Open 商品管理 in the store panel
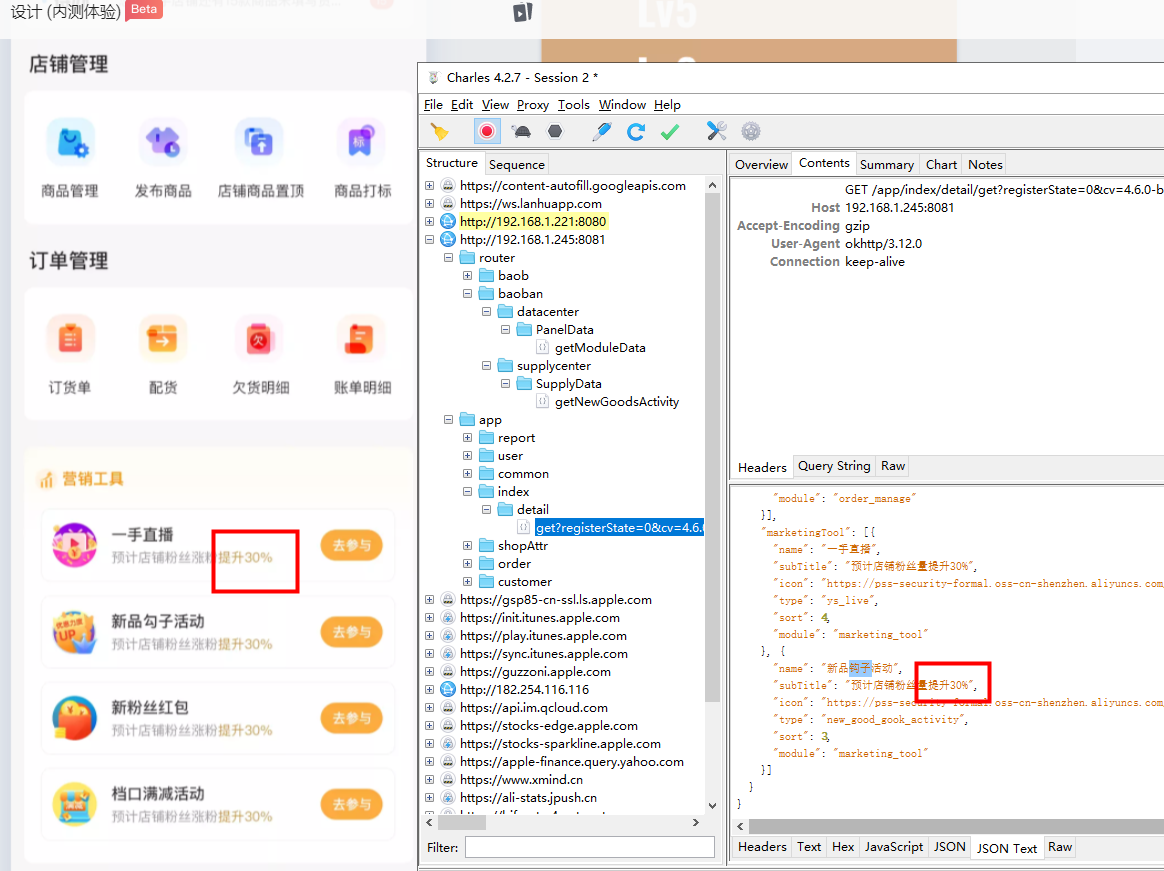This screenshot has width=1164, height=871. pyautogui.click(x=70, y=158)
